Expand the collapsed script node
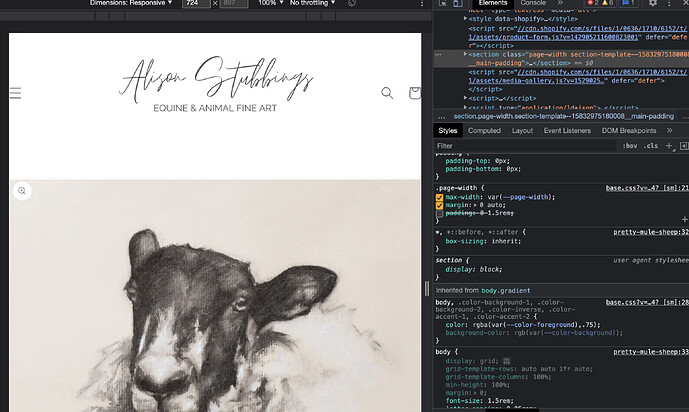The height and width of the screenshot is (412, 689). [x=465, y=98]
